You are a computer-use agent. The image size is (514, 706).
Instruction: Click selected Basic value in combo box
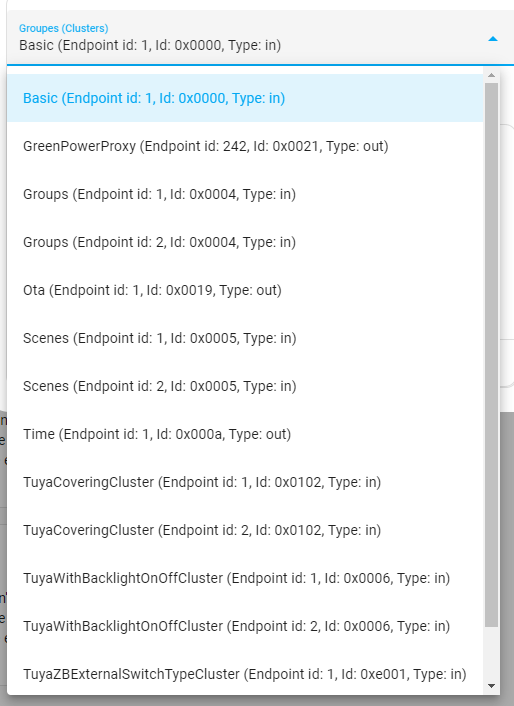coord(150,45)
